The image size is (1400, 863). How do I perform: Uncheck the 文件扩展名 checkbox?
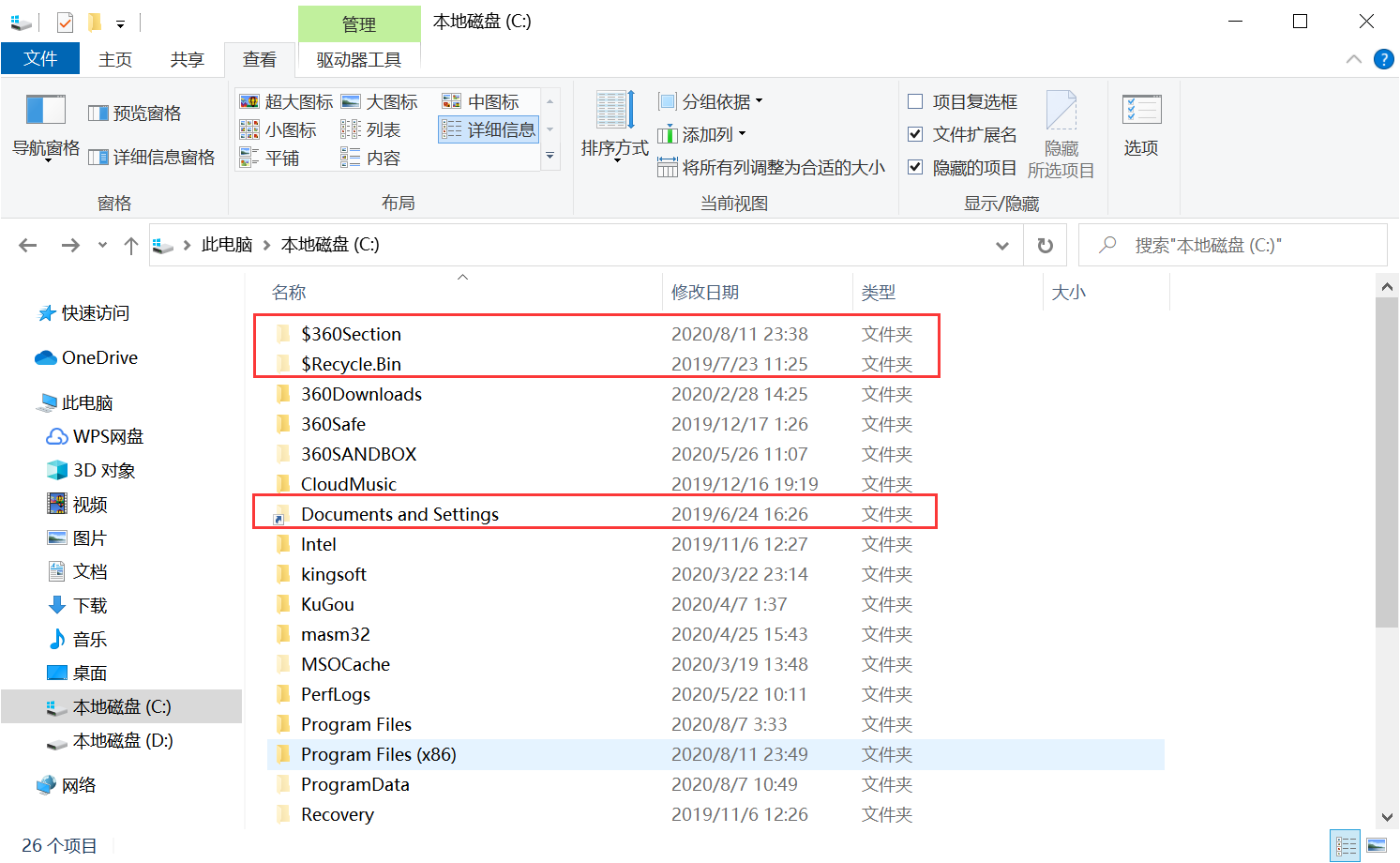point(915,134)
